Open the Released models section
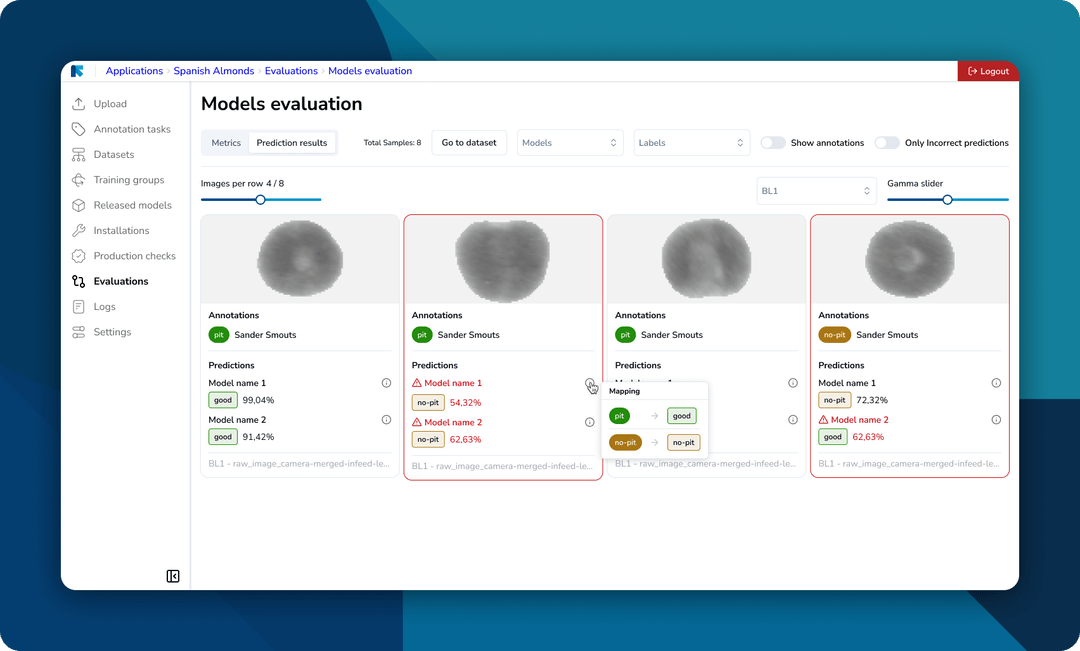The width and height of the screenshot is (1080, 651). point(79,205)
